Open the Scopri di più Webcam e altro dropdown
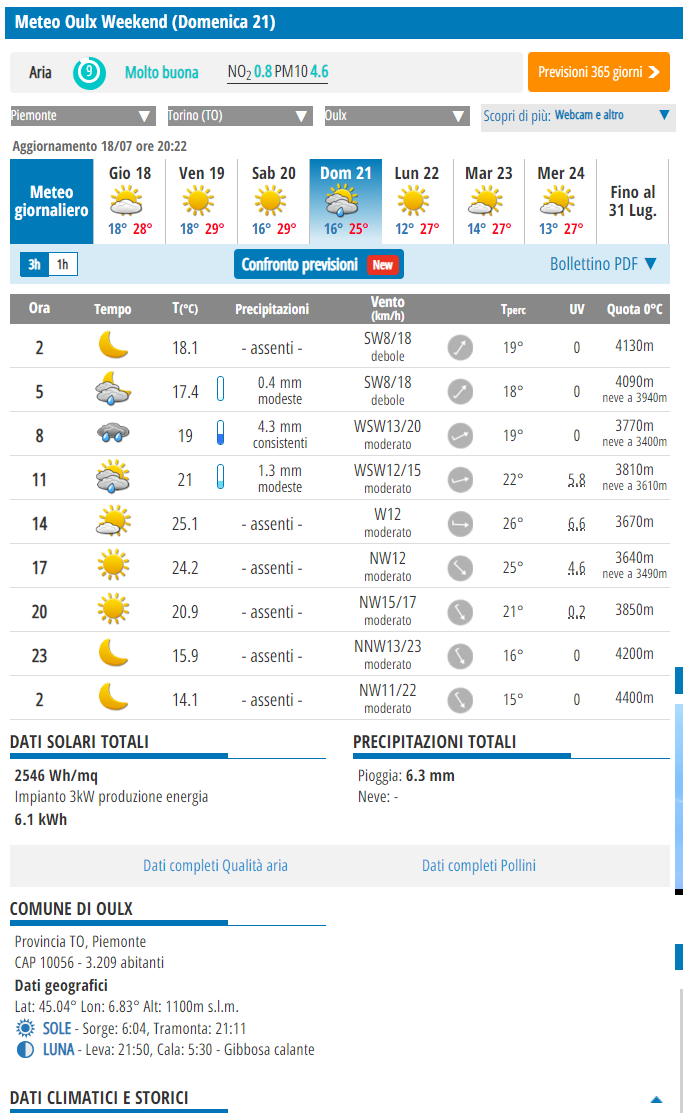Image resolution: width=683 pixels, height=1113 pixels. 578,116
